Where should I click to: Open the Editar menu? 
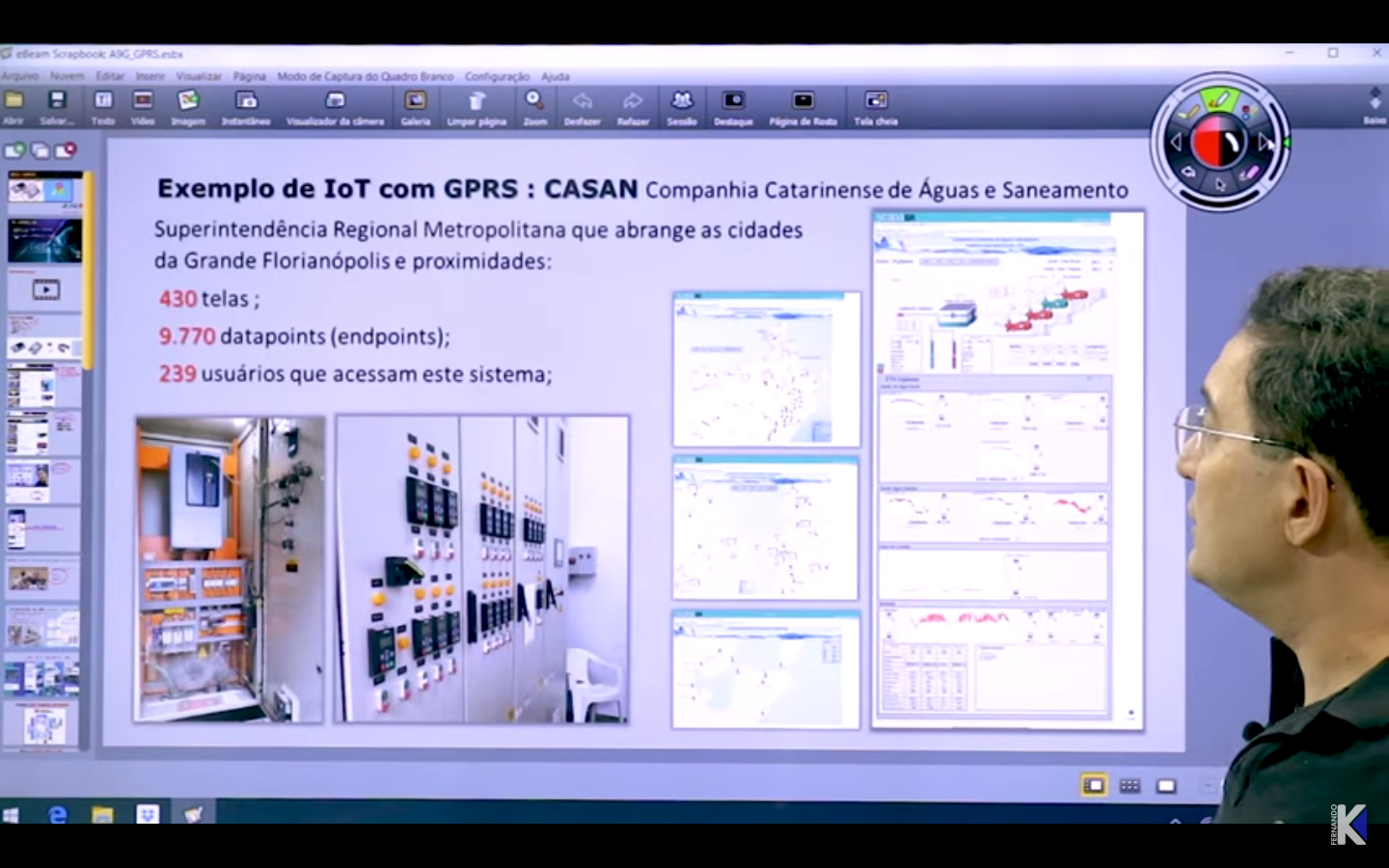click(110, 76)
